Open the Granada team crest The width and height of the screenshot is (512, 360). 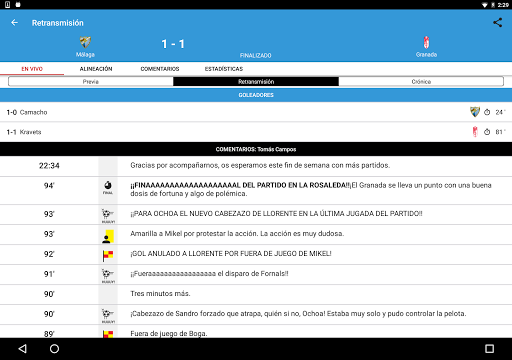pos(426,43)
